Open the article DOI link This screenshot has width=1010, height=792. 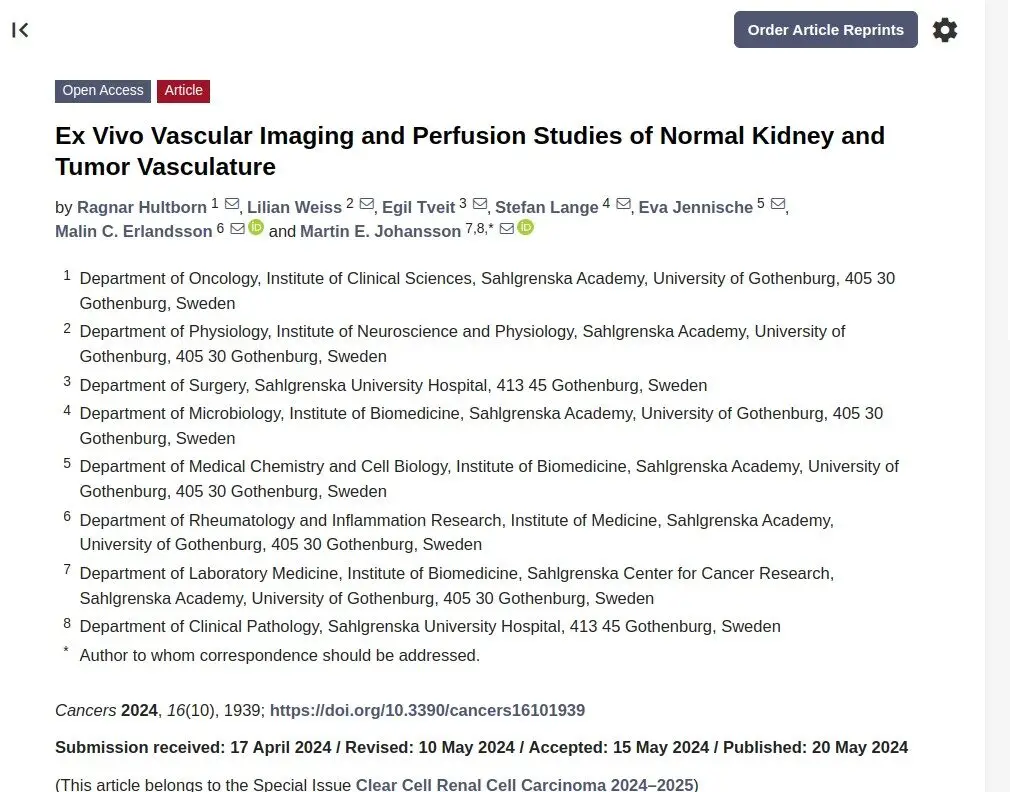coord(427,710)
